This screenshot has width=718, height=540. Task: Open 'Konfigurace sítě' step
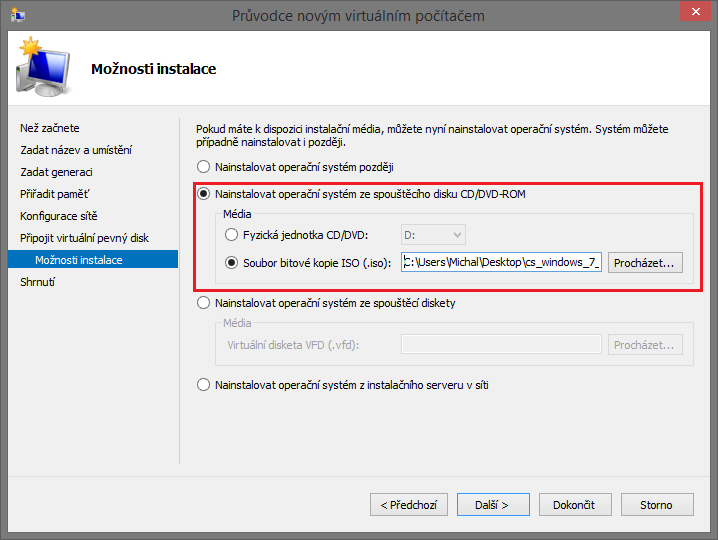pyautogui.click(x=59, y=216)
